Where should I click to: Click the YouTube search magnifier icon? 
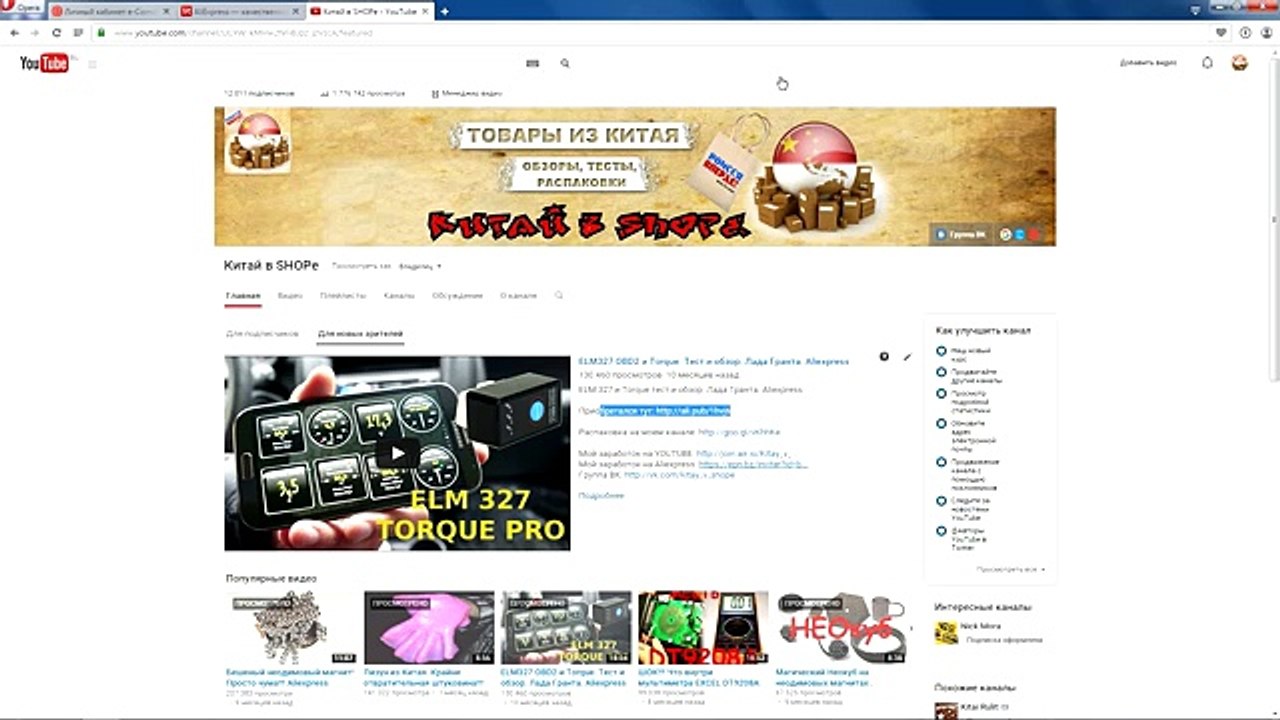[x=565, y=63]
